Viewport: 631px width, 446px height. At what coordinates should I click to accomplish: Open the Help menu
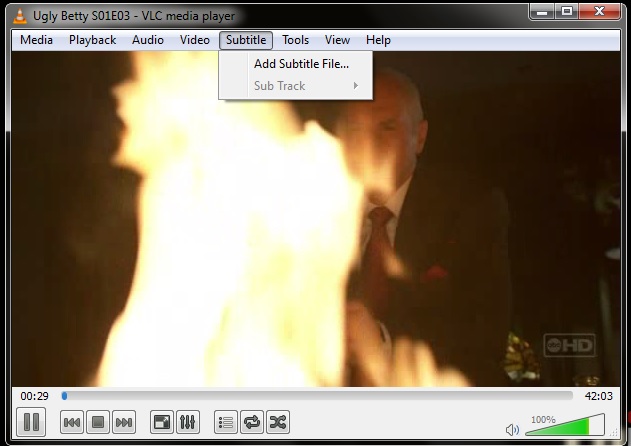coord(378,40)
